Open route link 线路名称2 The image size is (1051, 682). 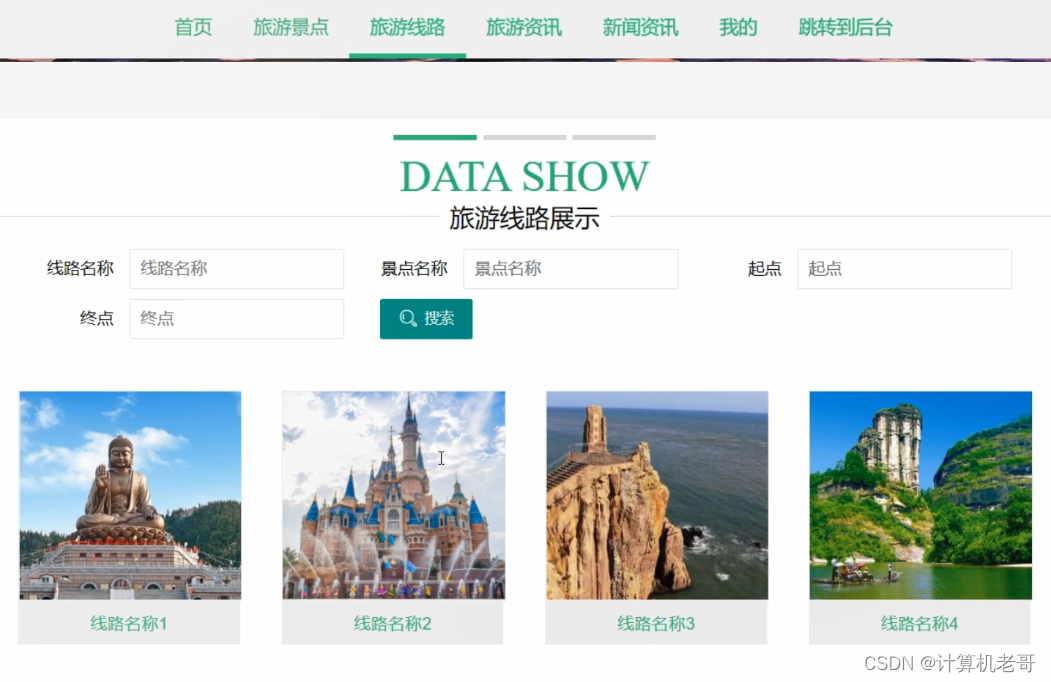coord(392,623)
